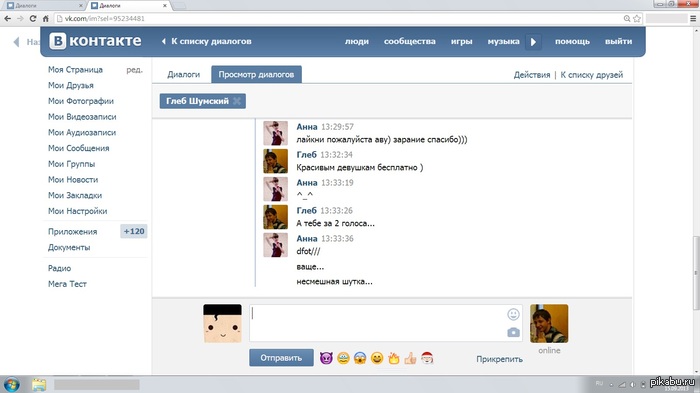Open Мои Аудиозаписи
The image size is (700, 393).
(82, 132)
